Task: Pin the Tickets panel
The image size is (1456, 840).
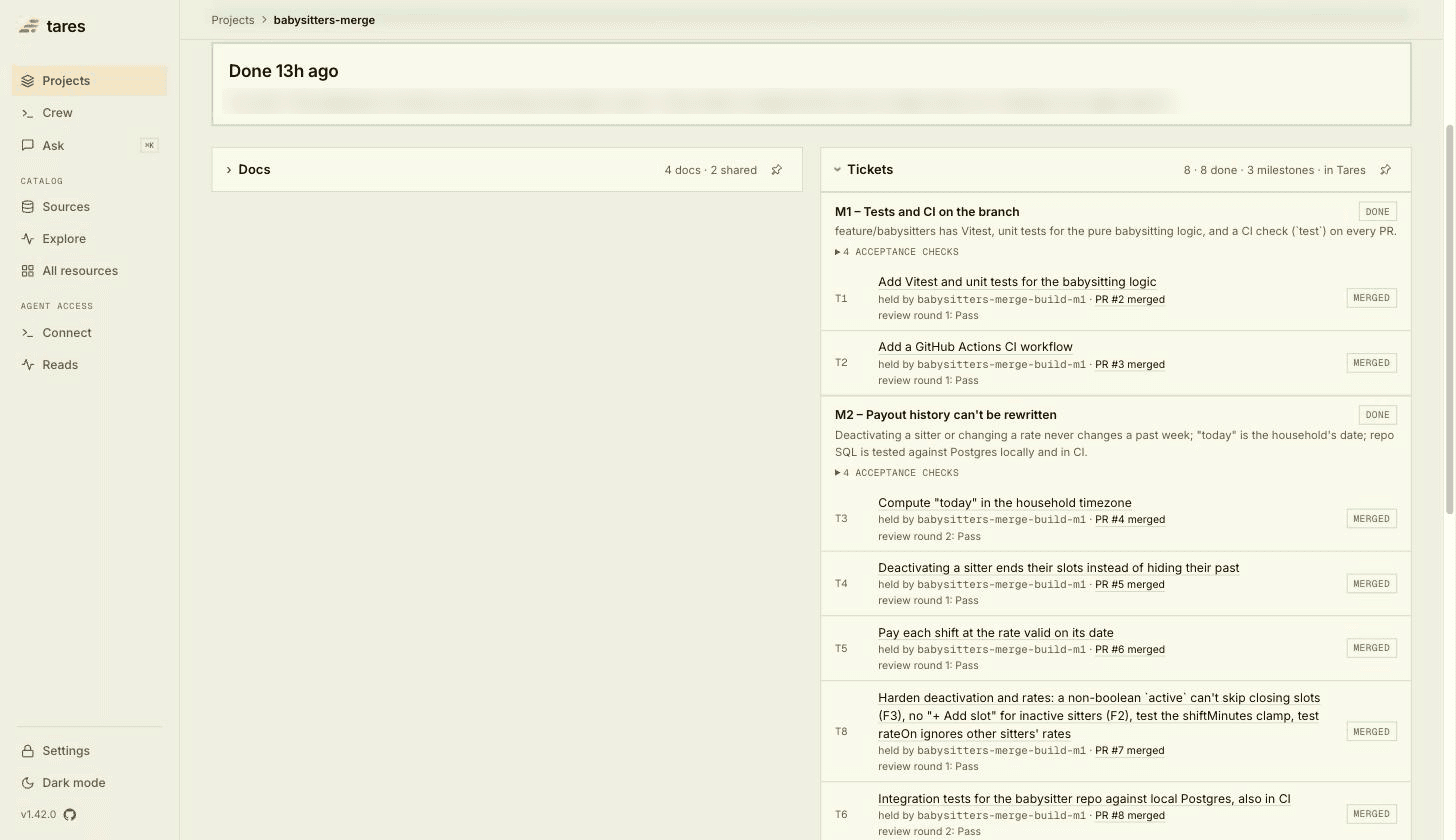Action: (1386, 170)
